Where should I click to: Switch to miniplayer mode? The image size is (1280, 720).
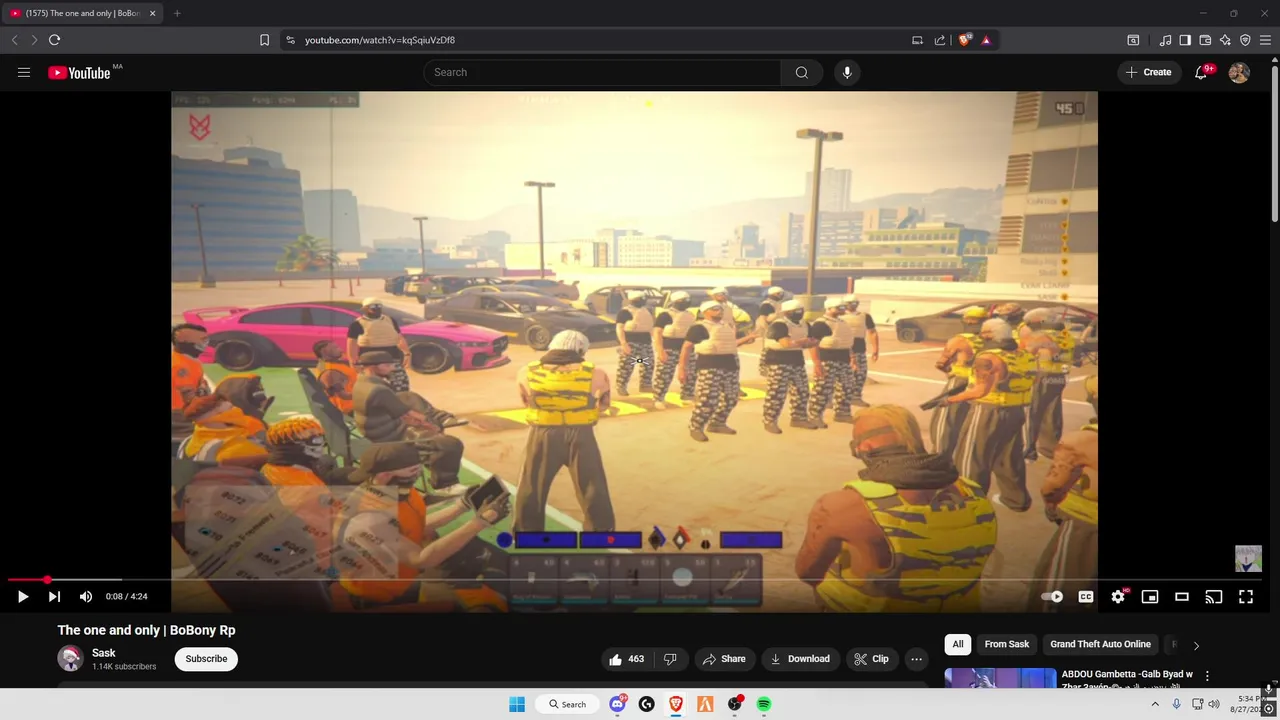pos(1150,597)
